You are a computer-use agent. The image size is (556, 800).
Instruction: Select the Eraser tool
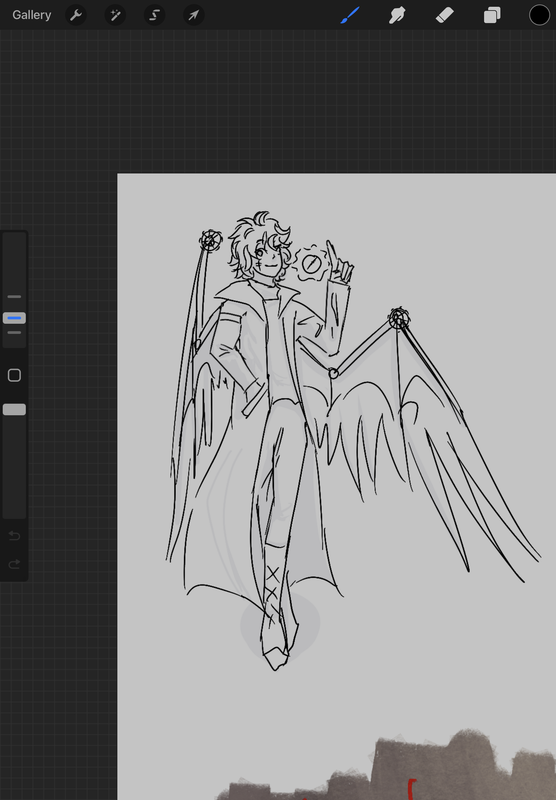(x=445, y=15)
